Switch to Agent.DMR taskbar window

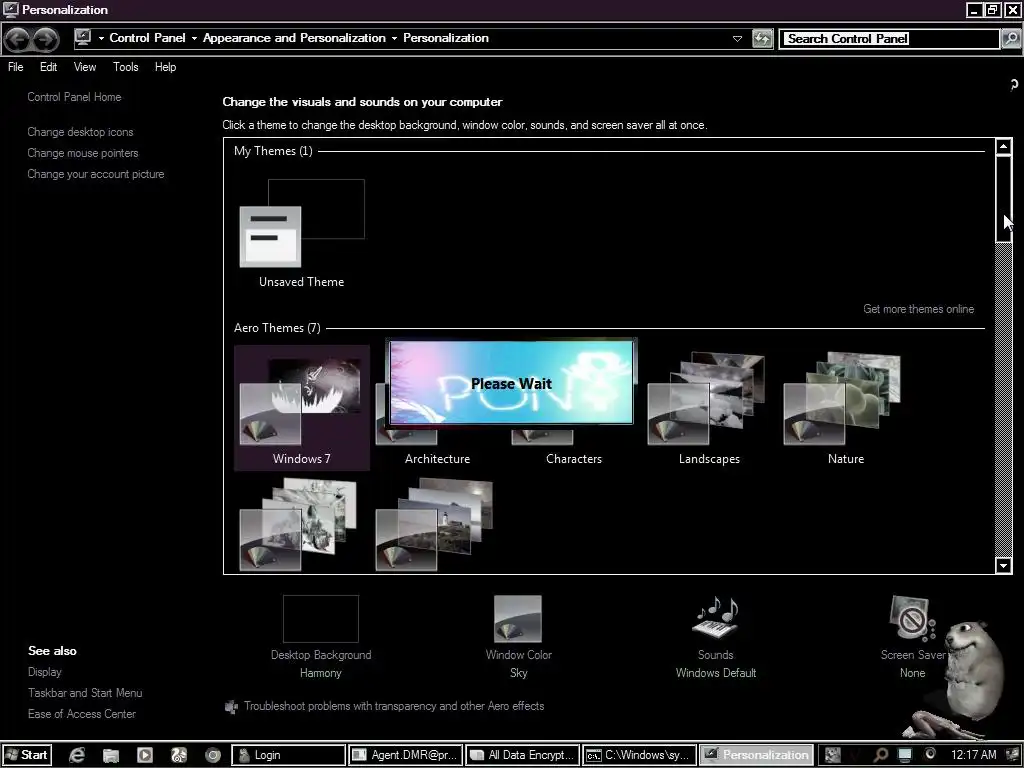pyautogui.click(x=406, y=755)
